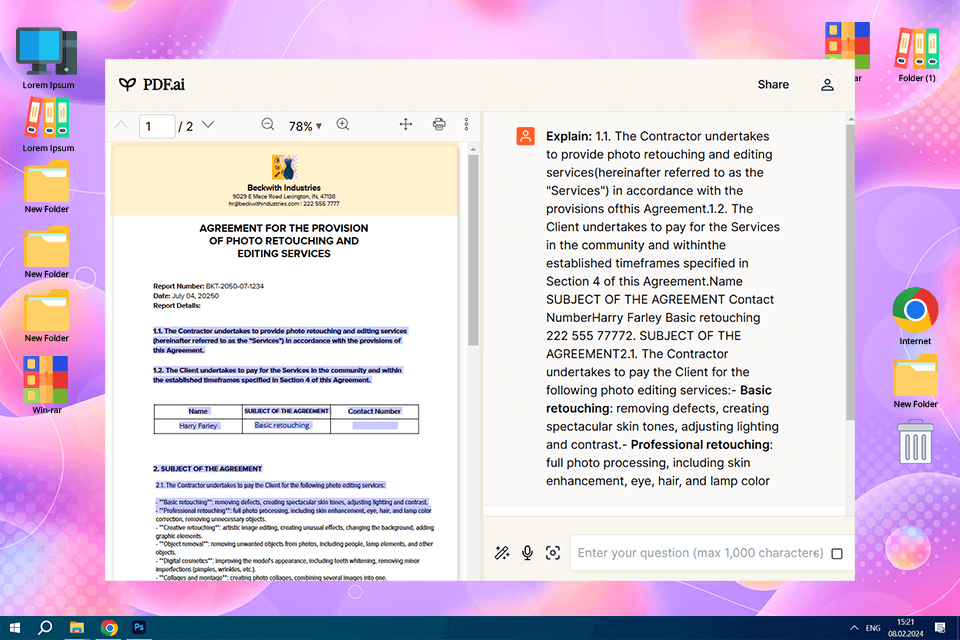The height and width of the screenshot is (640, 960).
Task: Click the Beckwith Industries logo in the PDF
Action: point(284,167)
